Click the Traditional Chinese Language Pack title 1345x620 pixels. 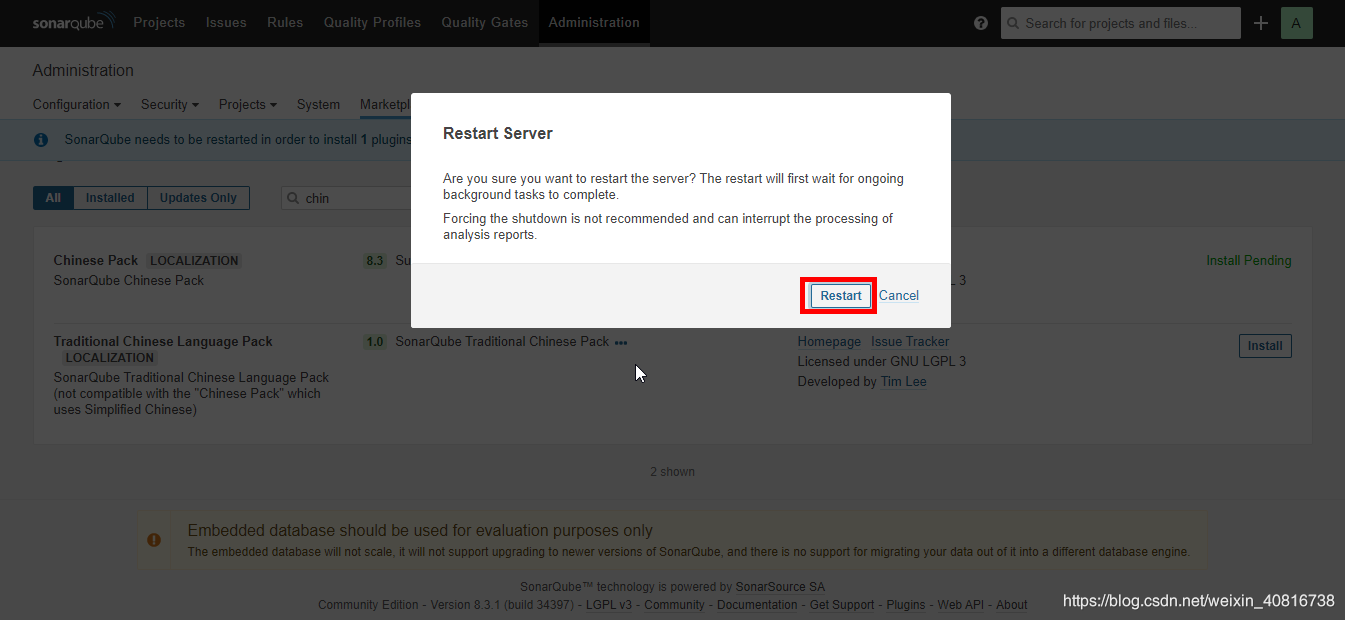[x=163, y=342]
